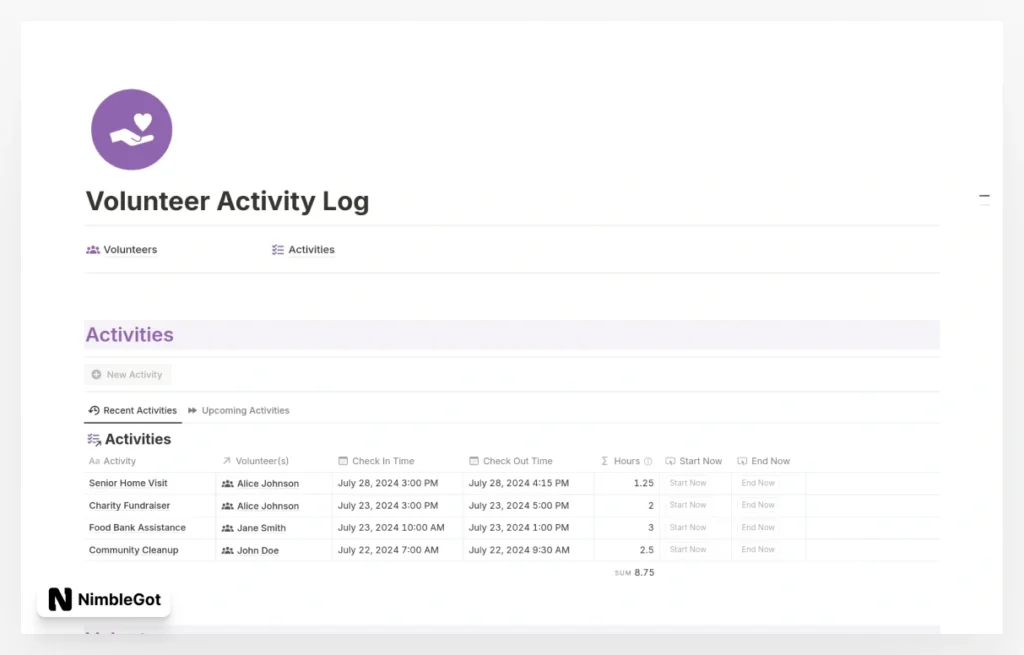This screenshot has height=655, width=1024.
Task: Click the button icon of Start Now header
Action: point(670,461)
